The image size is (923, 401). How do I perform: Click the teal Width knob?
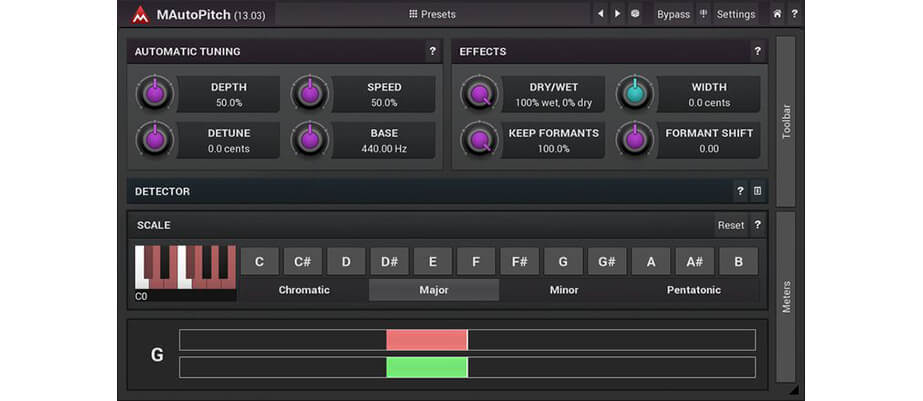coord(635,94)
